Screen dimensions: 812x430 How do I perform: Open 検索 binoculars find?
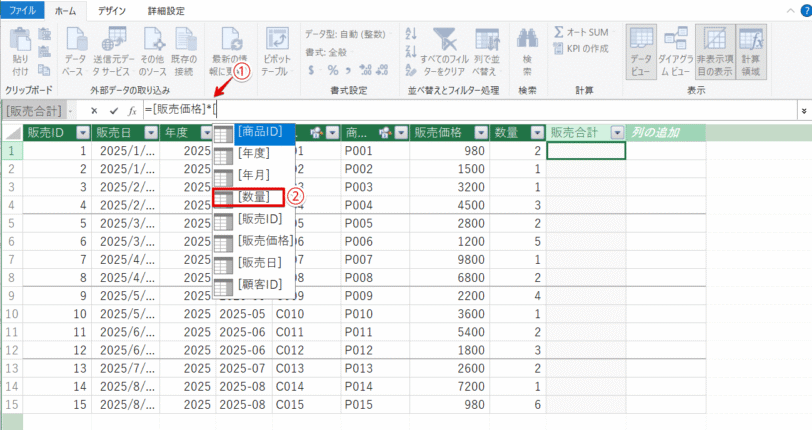[527, 52]
